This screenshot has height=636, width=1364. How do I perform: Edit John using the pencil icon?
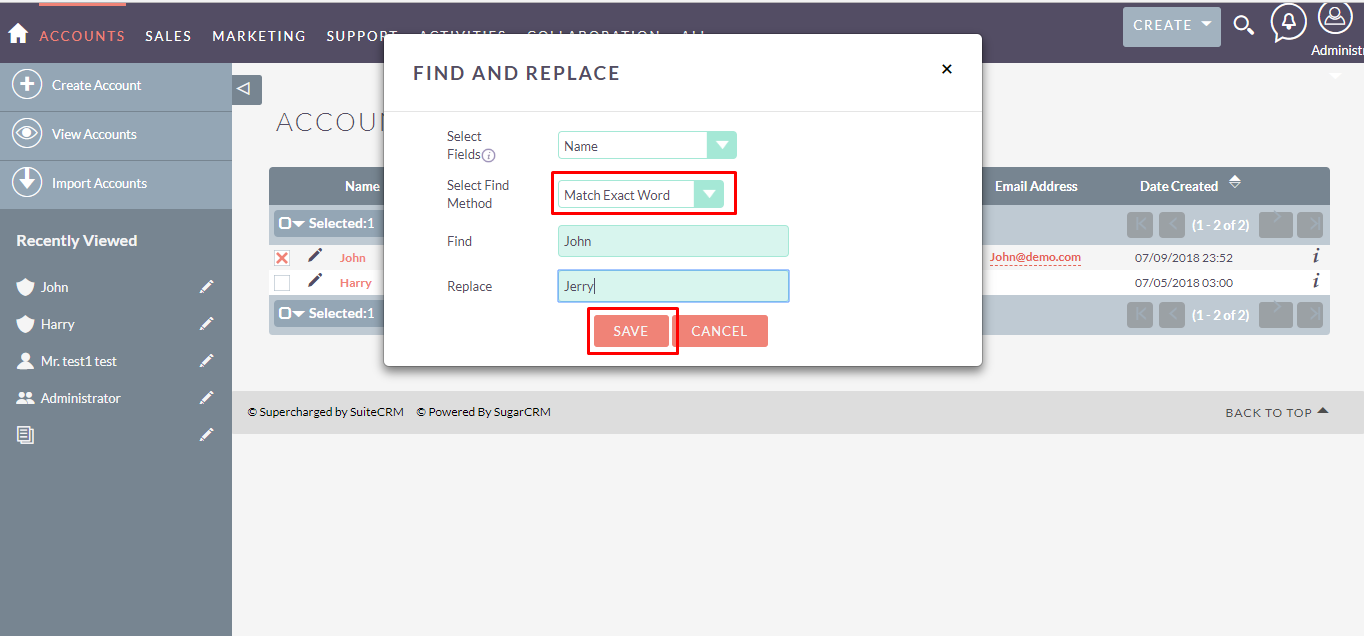pyautogui.click(x=313, y=257)
